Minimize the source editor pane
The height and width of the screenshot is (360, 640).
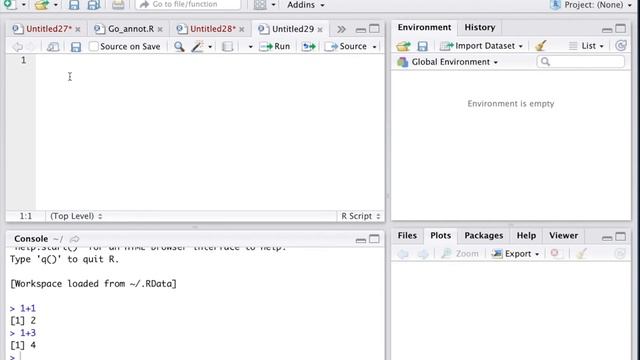[360, 29]
